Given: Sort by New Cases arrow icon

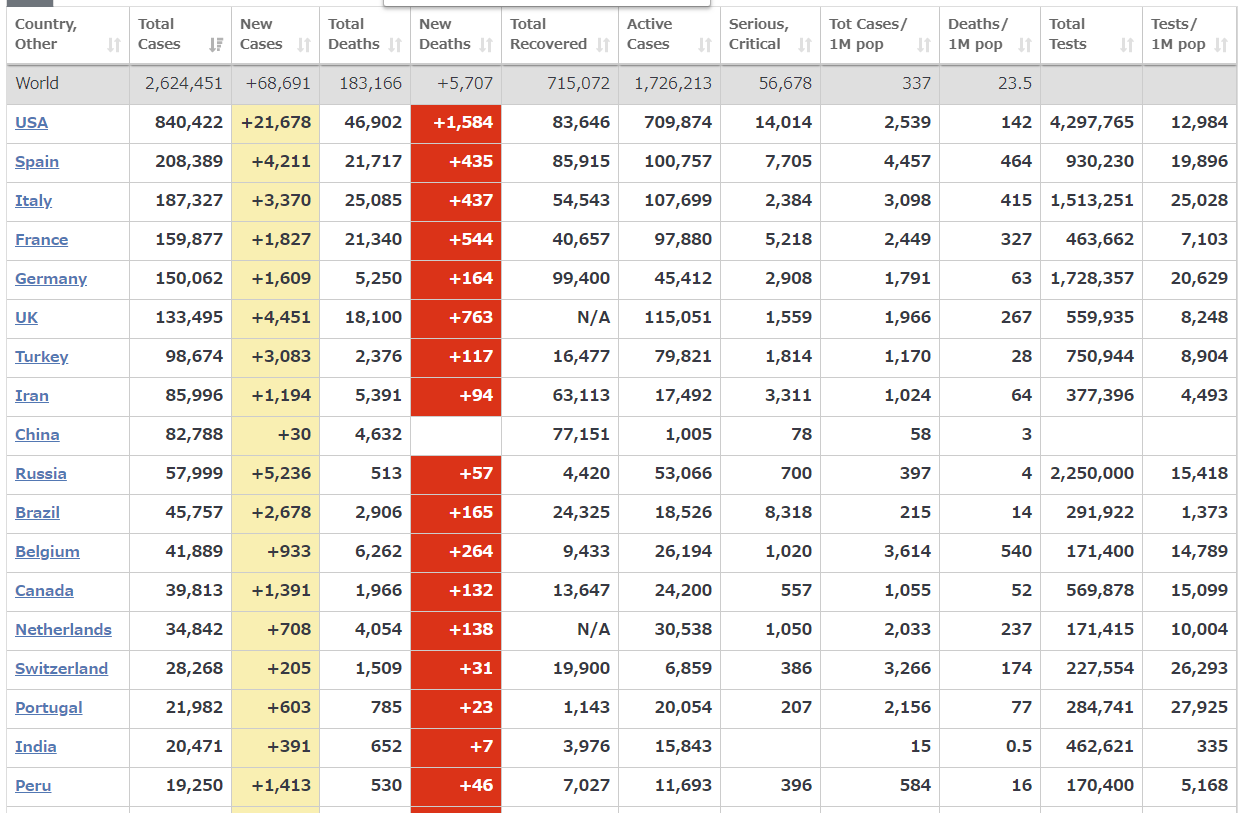Looking at the screenshot, I should [304, 45].
